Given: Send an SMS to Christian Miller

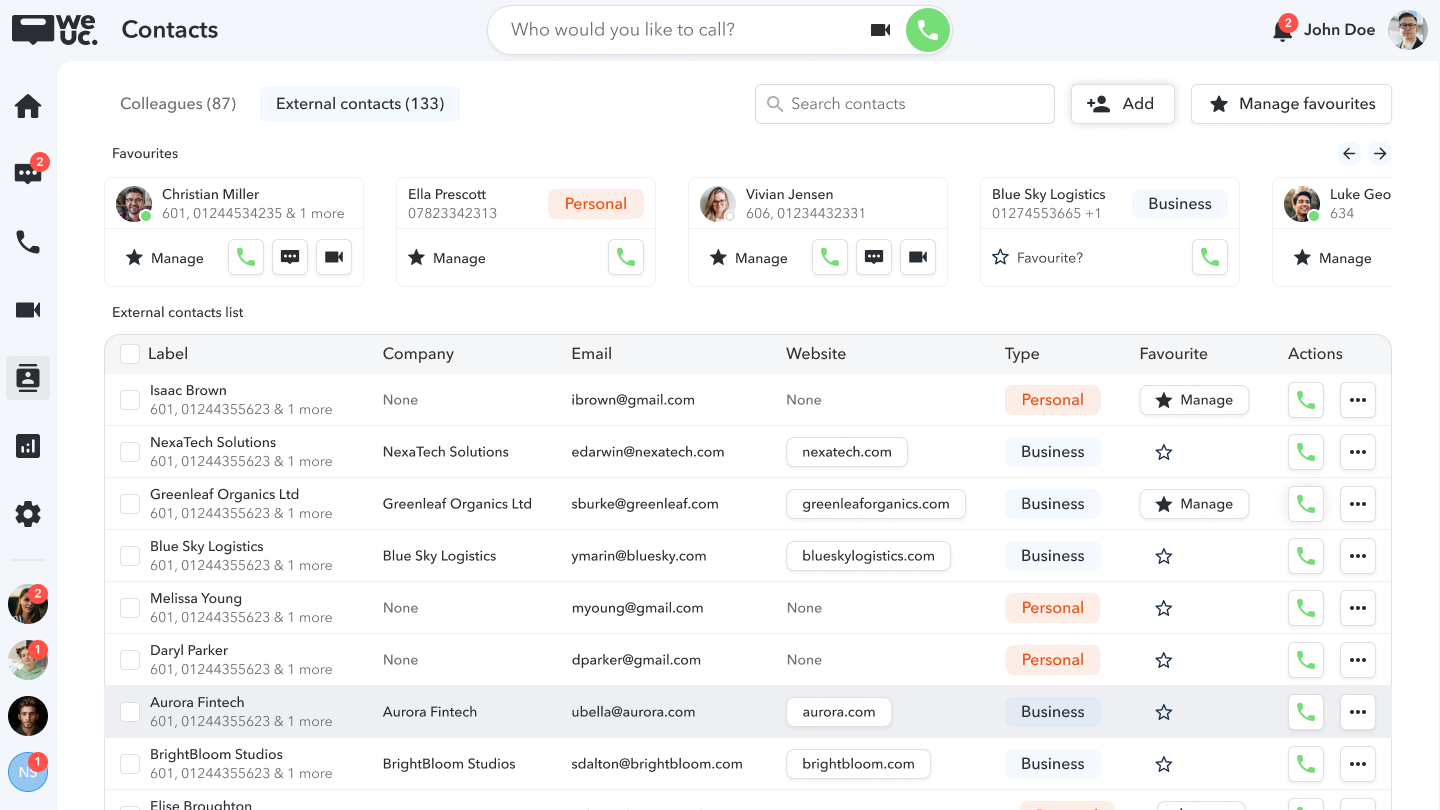Looking at the screenshot, I should (x=290, y=257).
